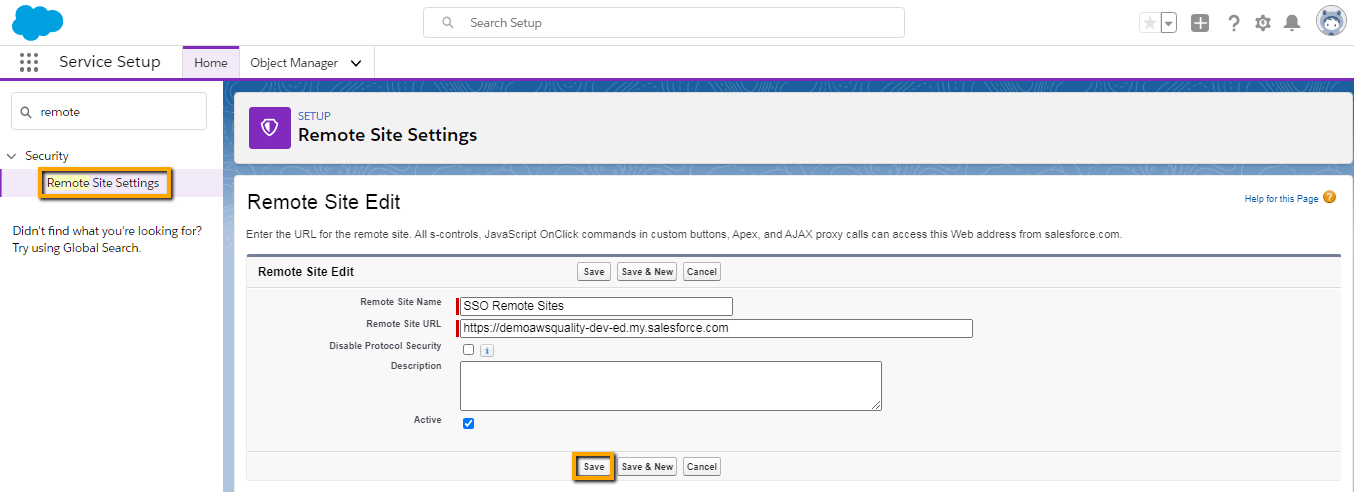The height and width of the screenshot is (492, 1354).
Task: Focus the Quick Find box containing remote
Action: [x=109, y=112]
